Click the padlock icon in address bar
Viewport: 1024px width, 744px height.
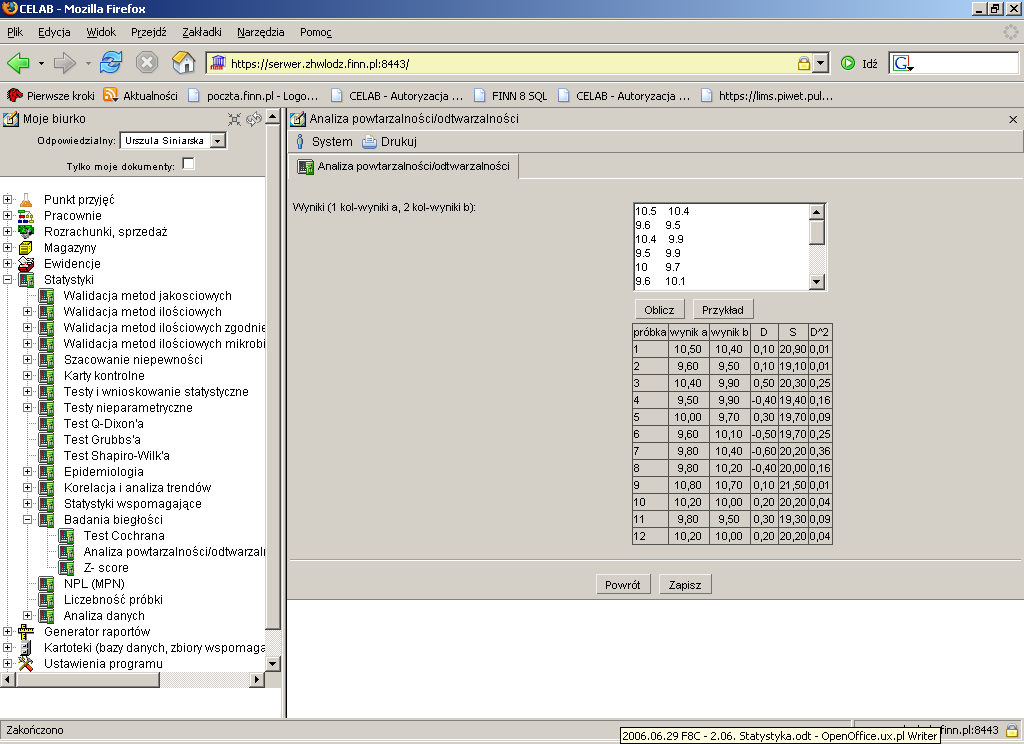coord(803,63)
